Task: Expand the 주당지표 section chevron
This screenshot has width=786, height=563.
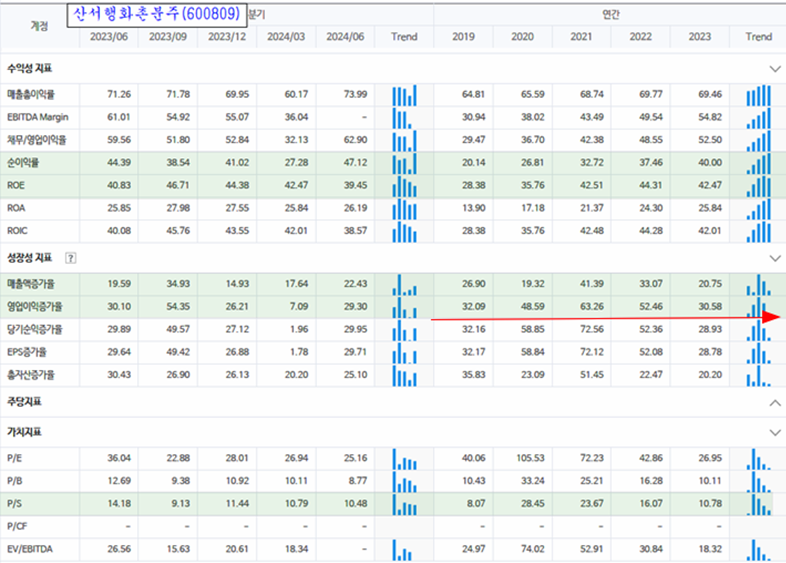Action: point(774,402)
